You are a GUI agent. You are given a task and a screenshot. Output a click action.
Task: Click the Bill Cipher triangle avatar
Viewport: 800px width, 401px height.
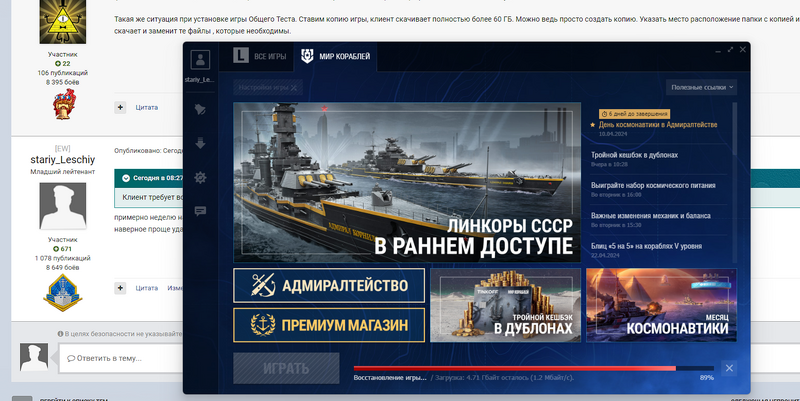[x=62, y=21]
